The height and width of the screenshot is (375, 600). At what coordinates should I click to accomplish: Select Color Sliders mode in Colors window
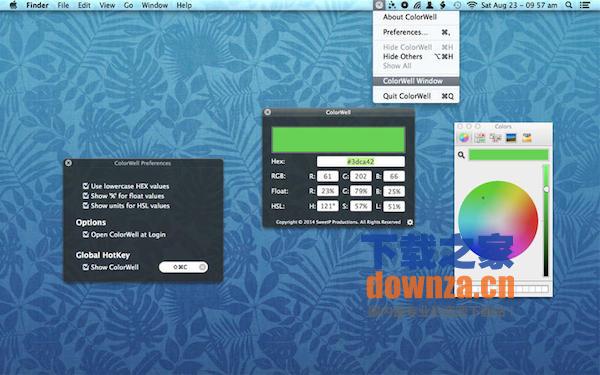480,138
